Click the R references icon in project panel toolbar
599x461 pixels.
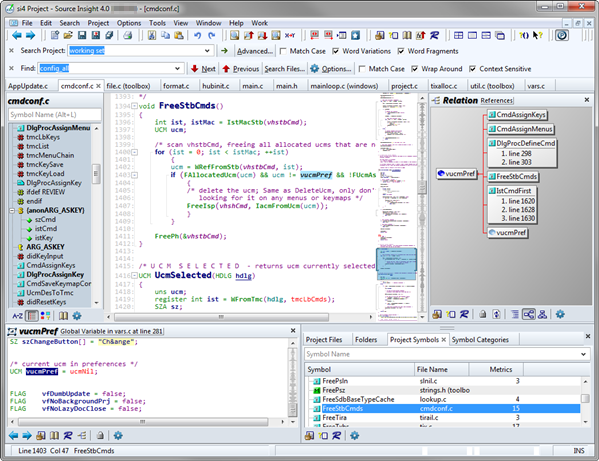tap(337, 435)
